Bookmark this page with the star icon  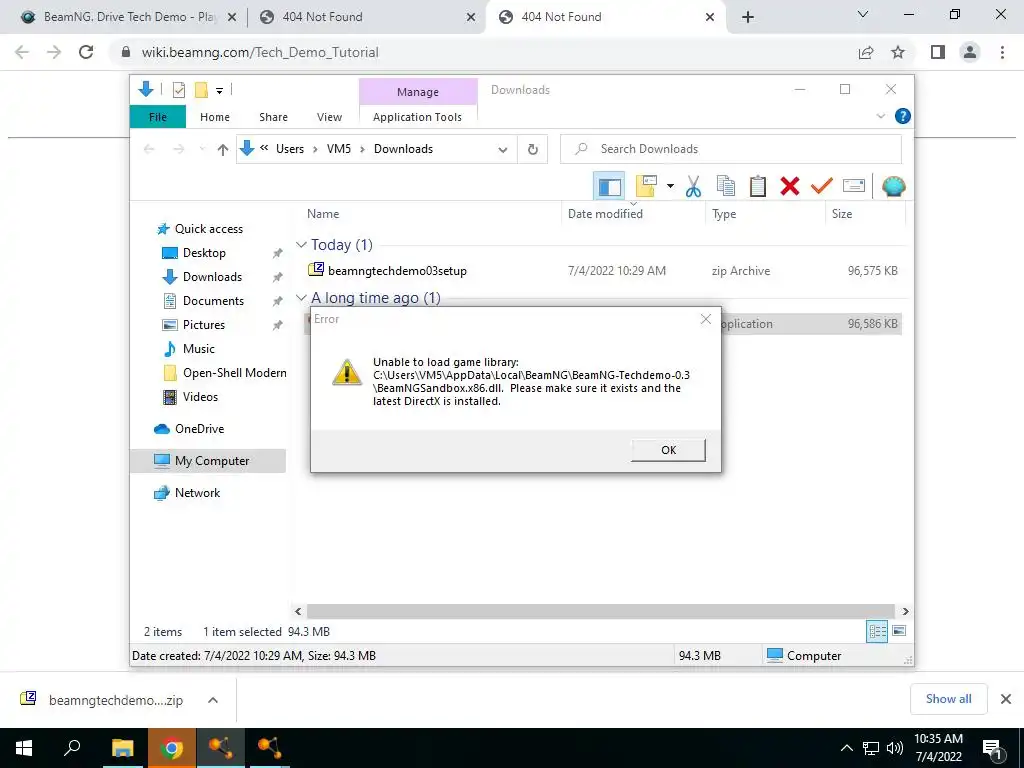point(898,52)
